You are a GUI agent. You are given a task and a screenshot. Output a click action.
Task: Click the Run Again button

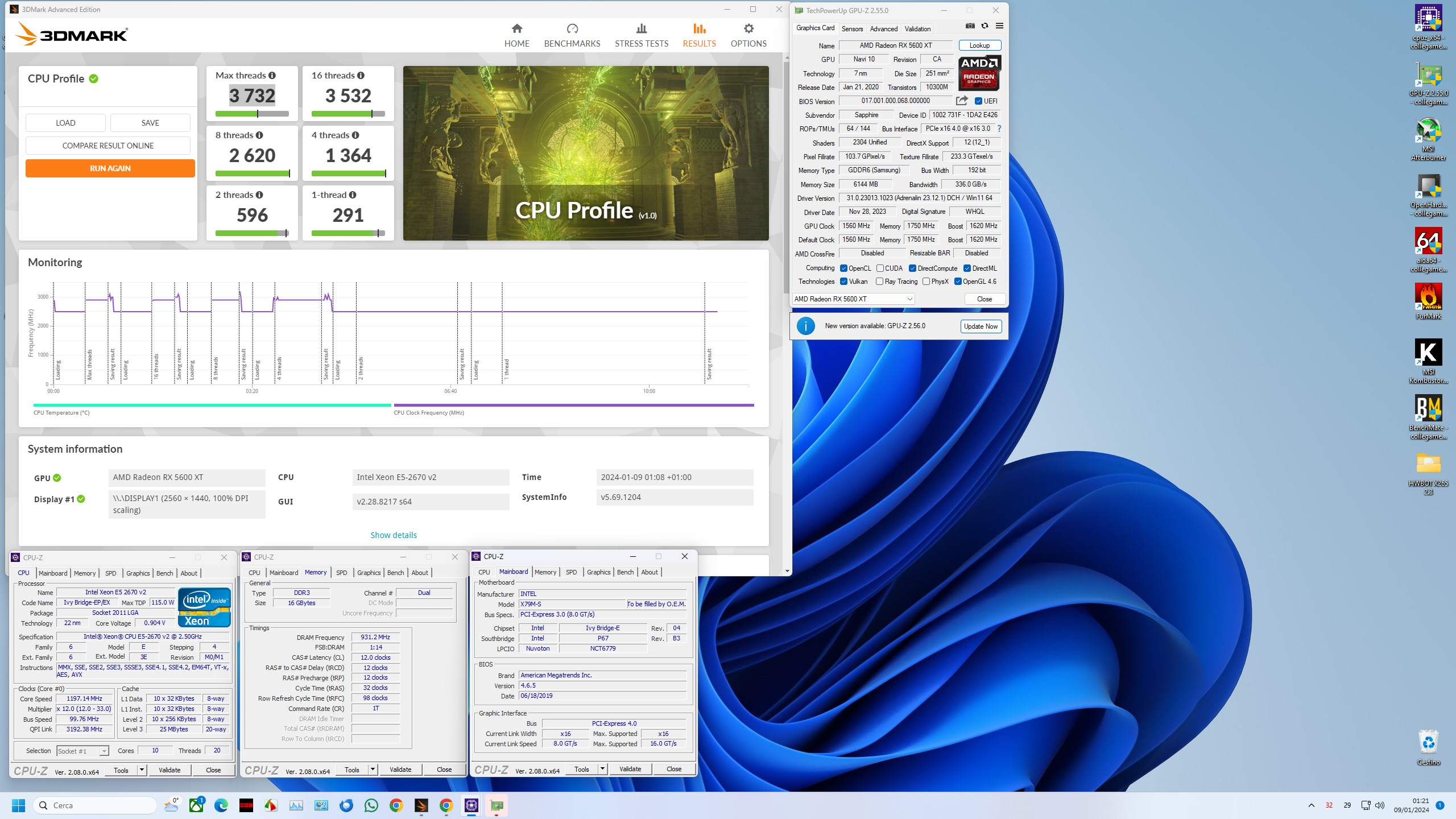tap(110, 168)
